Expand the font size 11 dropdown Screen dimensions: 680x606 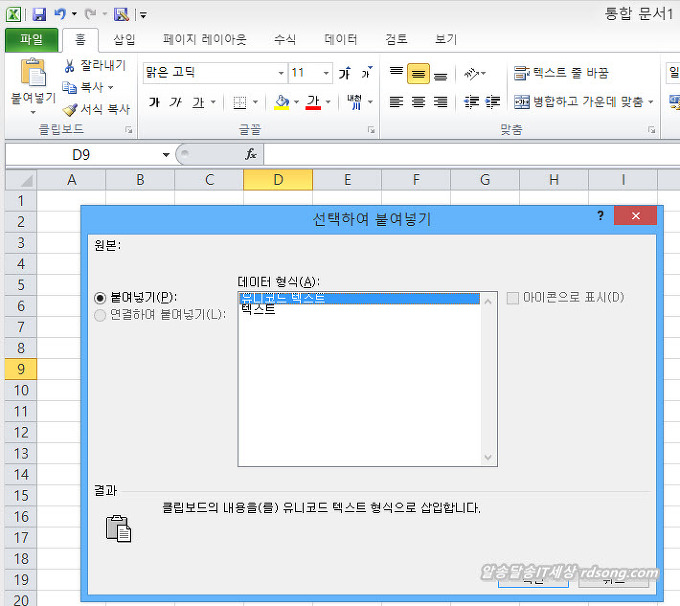click(326, 73)
